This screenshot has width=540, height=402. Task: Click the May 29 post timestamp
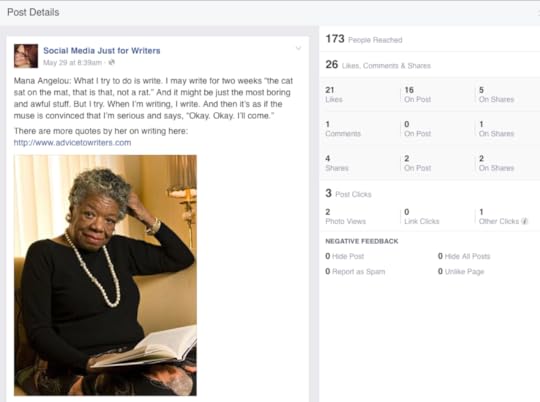pos(72,62)
